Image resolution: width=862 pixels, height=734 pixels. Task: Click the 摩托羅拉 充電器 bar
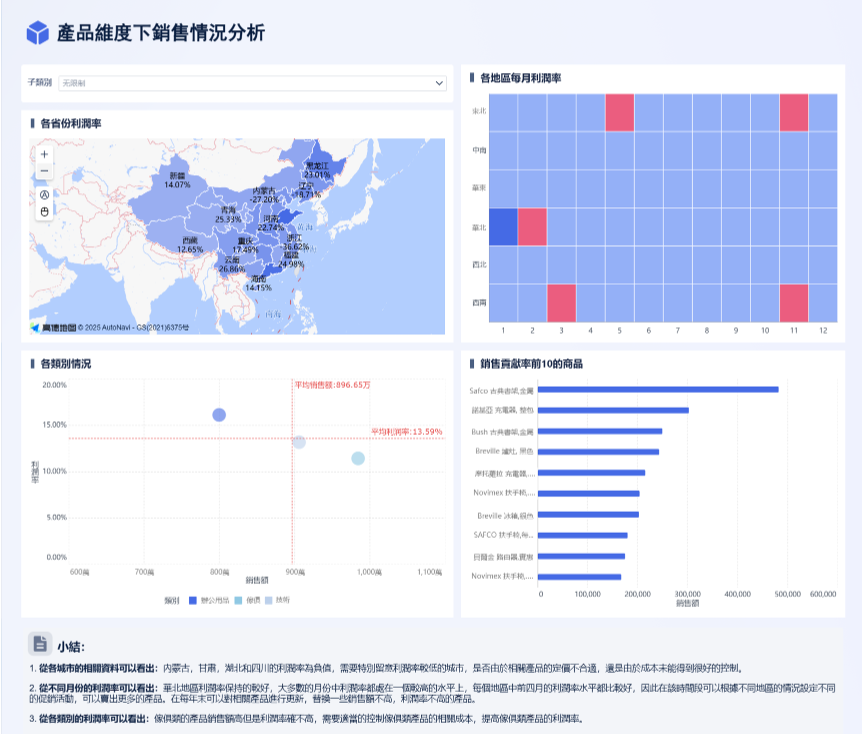pos(592,473)
